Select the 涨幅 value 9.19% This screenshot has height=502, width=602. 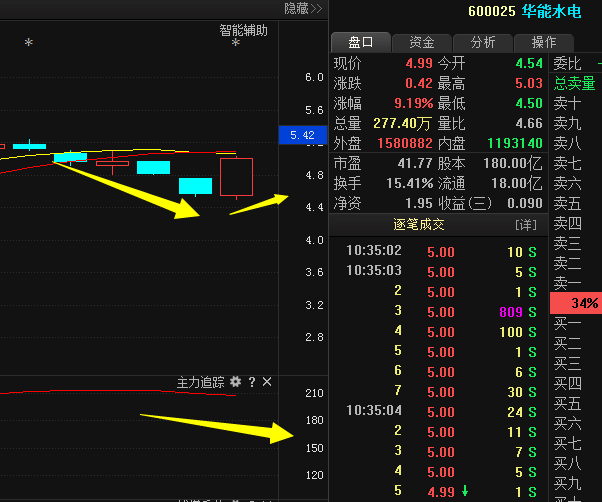(x=413, y=103)
